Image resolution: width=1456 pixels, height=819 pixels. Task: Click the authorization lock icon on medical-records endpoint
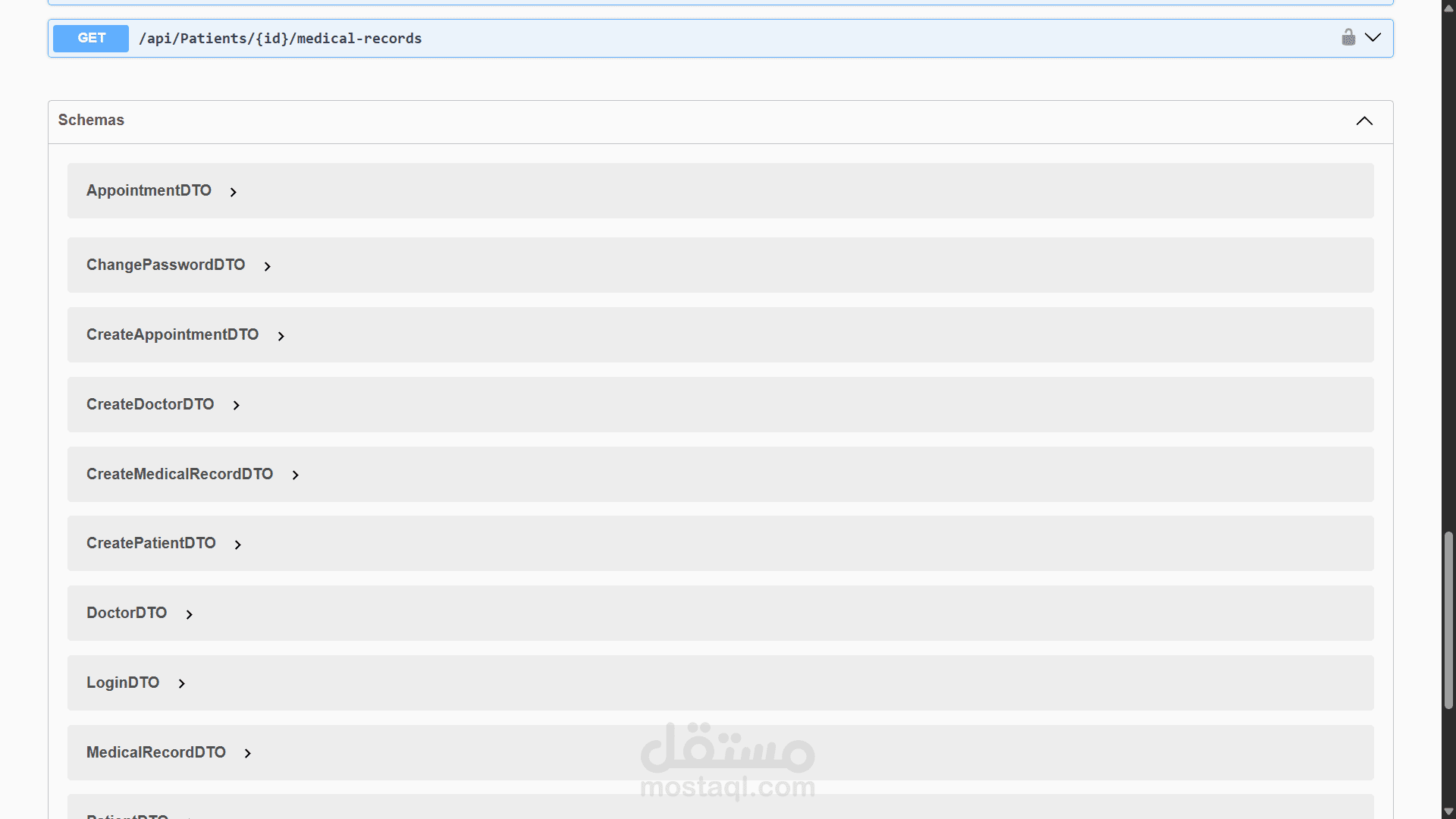tap(1348, 38)
